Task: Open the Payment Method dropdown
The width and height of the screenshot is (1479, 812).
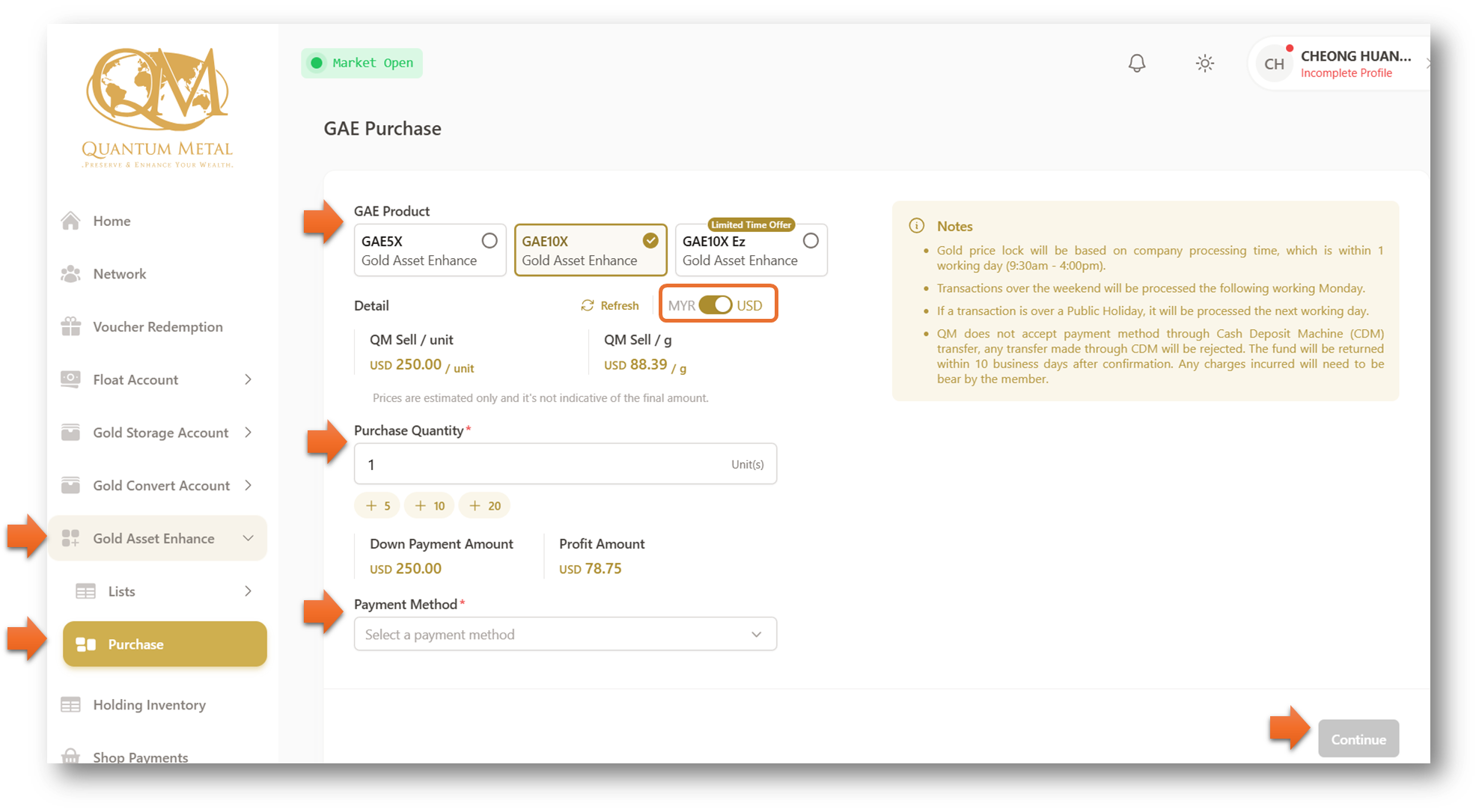Action: coord(565,635)
